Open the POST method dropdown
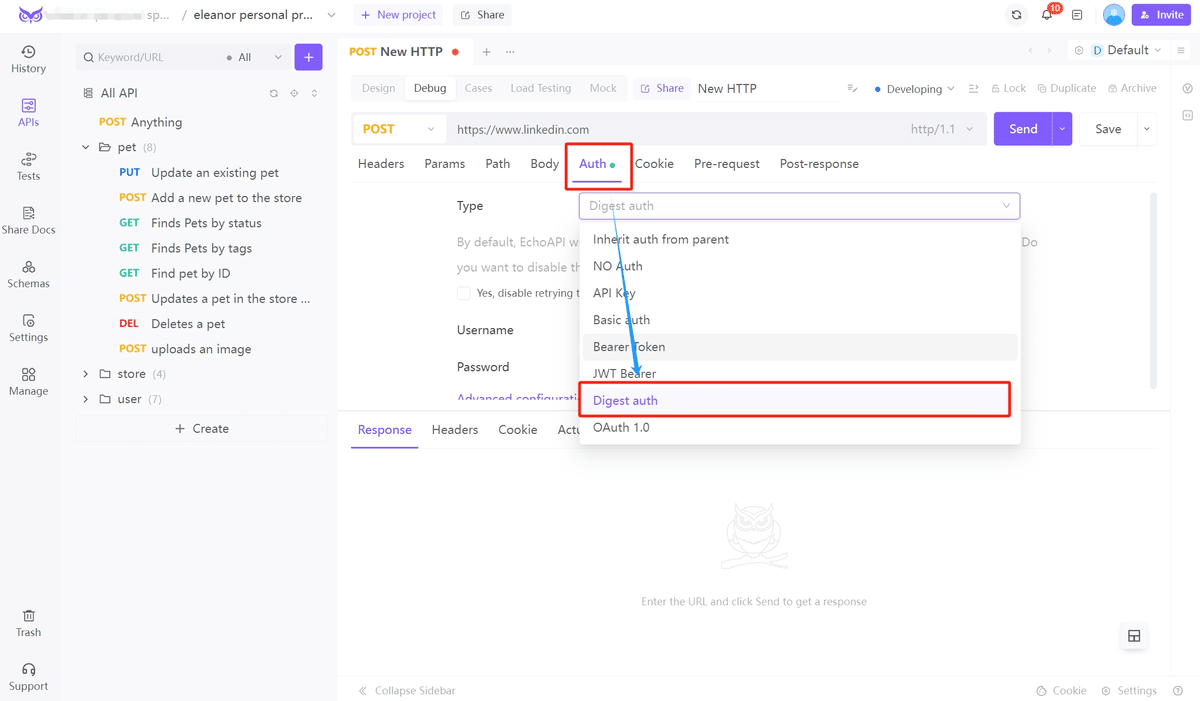The width and height of the screenshot is (1200, 701). (399, 129)
